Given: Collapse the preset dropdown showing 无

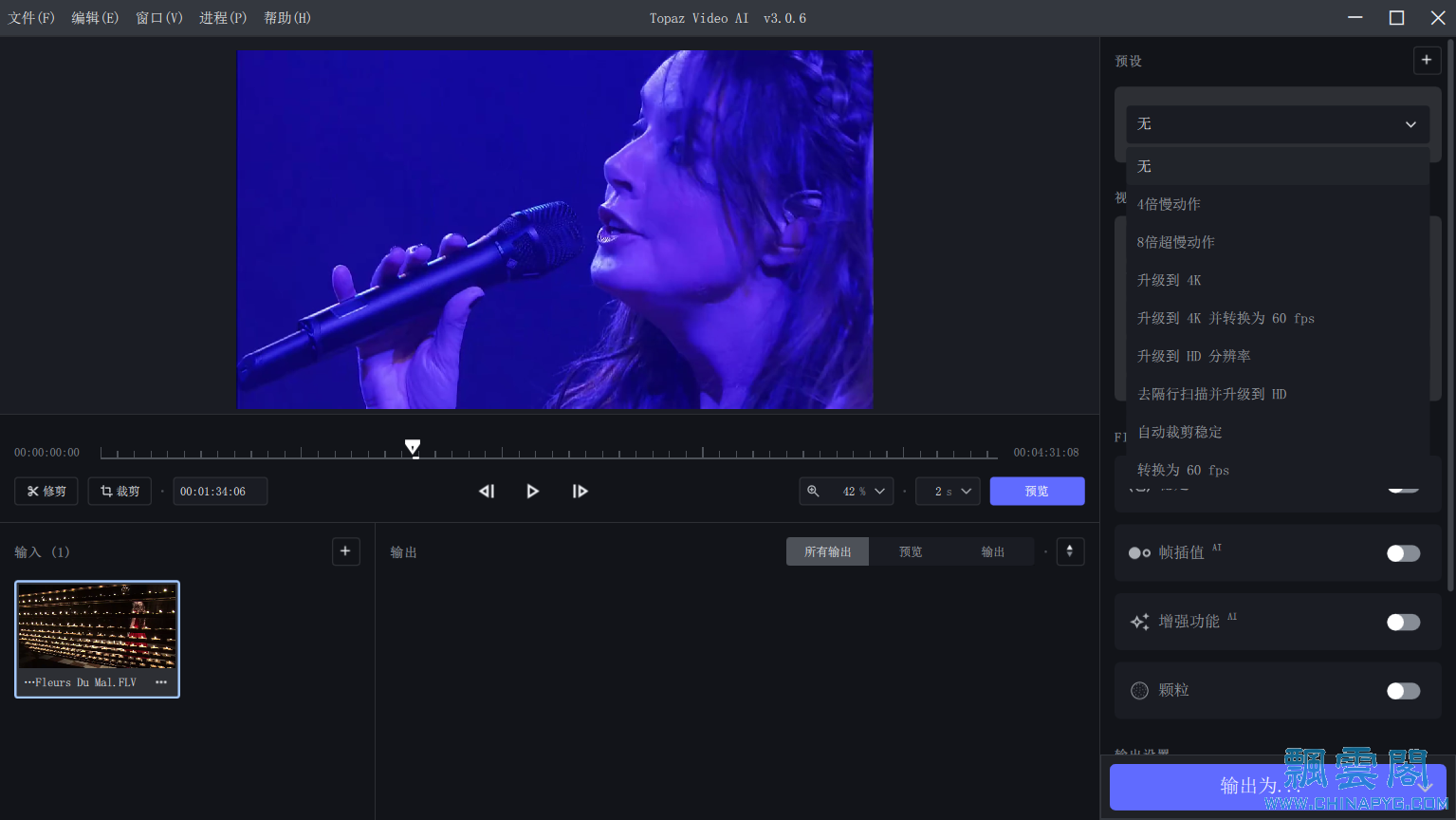Looking at the screenshot, I should tap(1278, 124).
